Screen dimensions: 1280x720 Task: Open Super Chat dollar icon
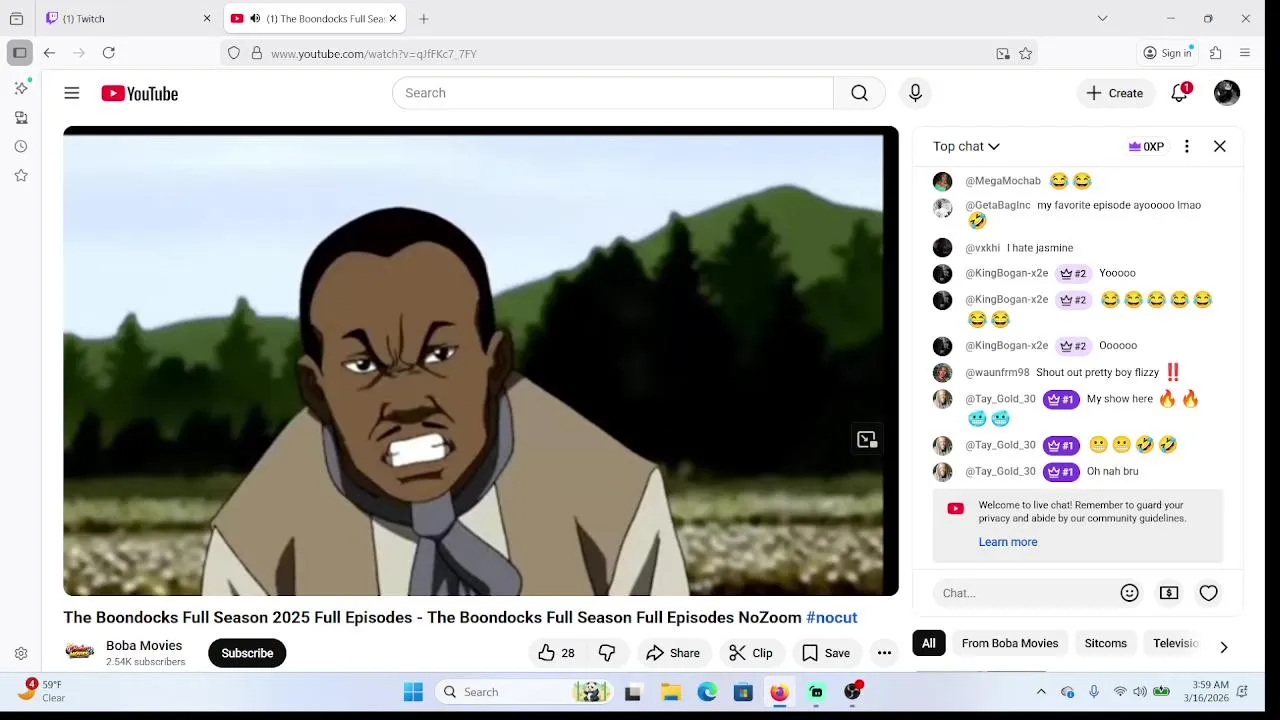(x=1169, y=593)
